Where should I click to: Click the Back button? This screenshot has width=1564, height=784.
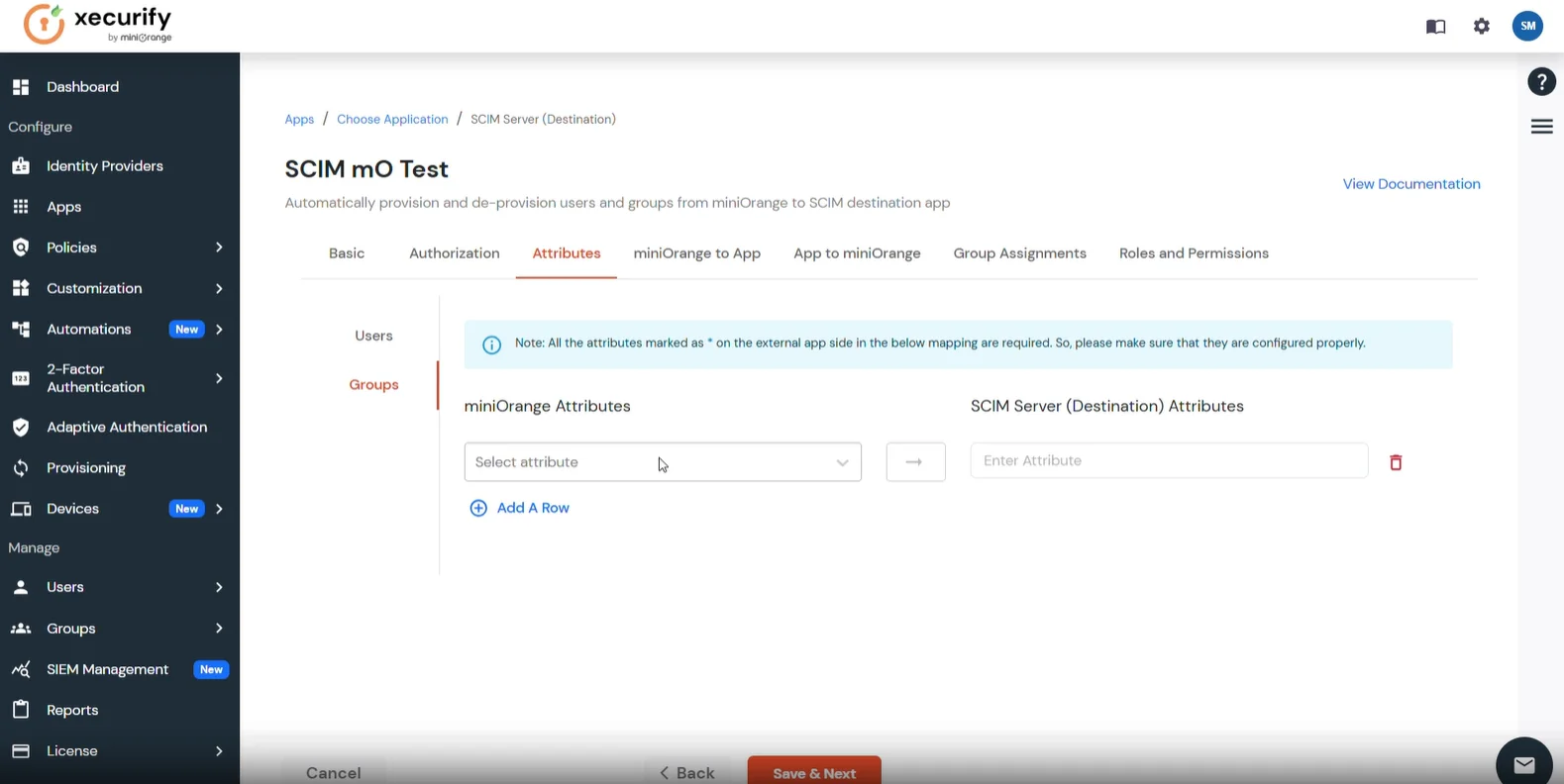pyautogui.click(x=687, y=772)
